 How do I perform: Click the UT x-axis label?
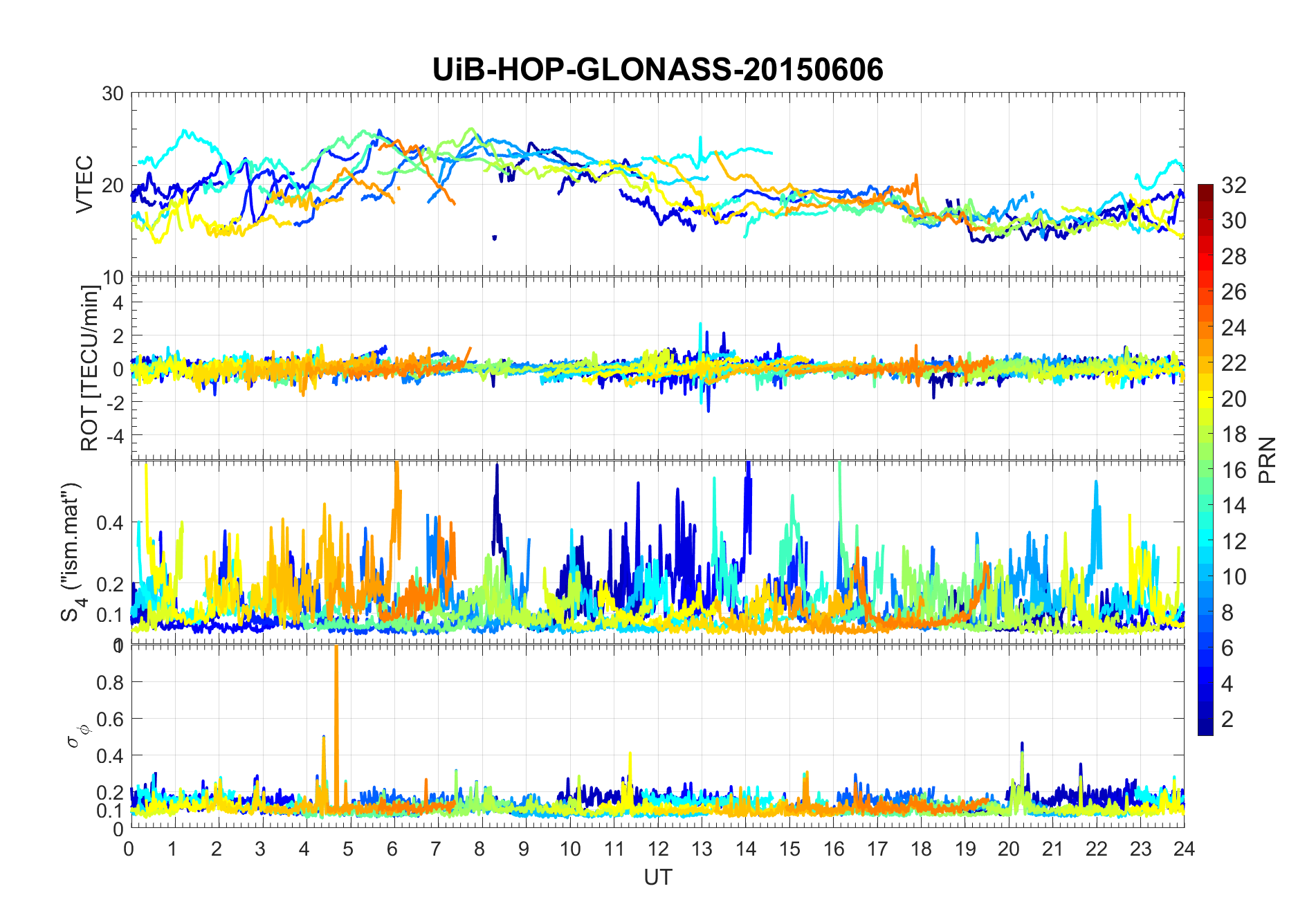coord(657,877)
